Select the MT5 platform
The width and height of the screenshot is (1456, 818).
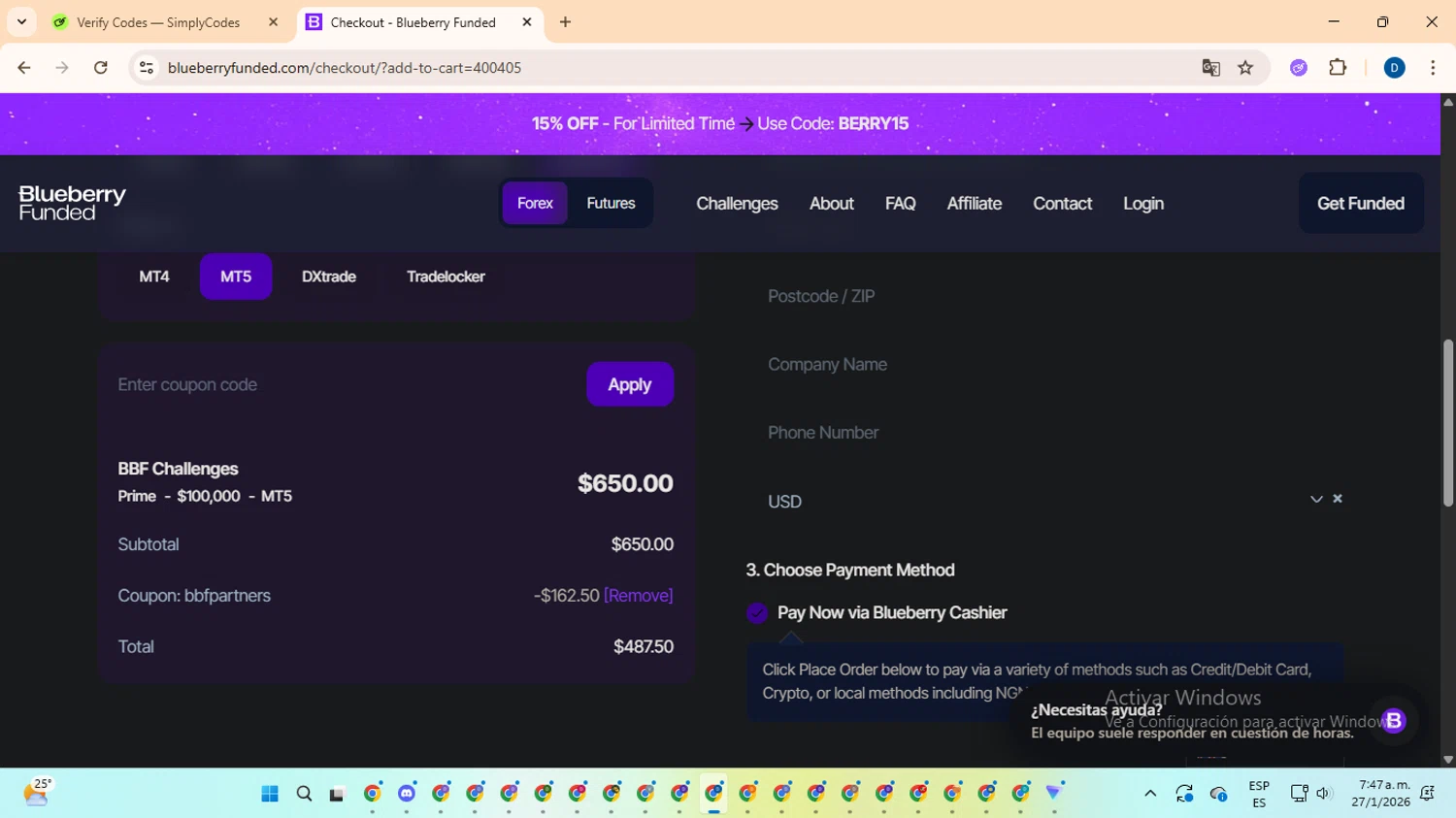click(x=236, y=277)
